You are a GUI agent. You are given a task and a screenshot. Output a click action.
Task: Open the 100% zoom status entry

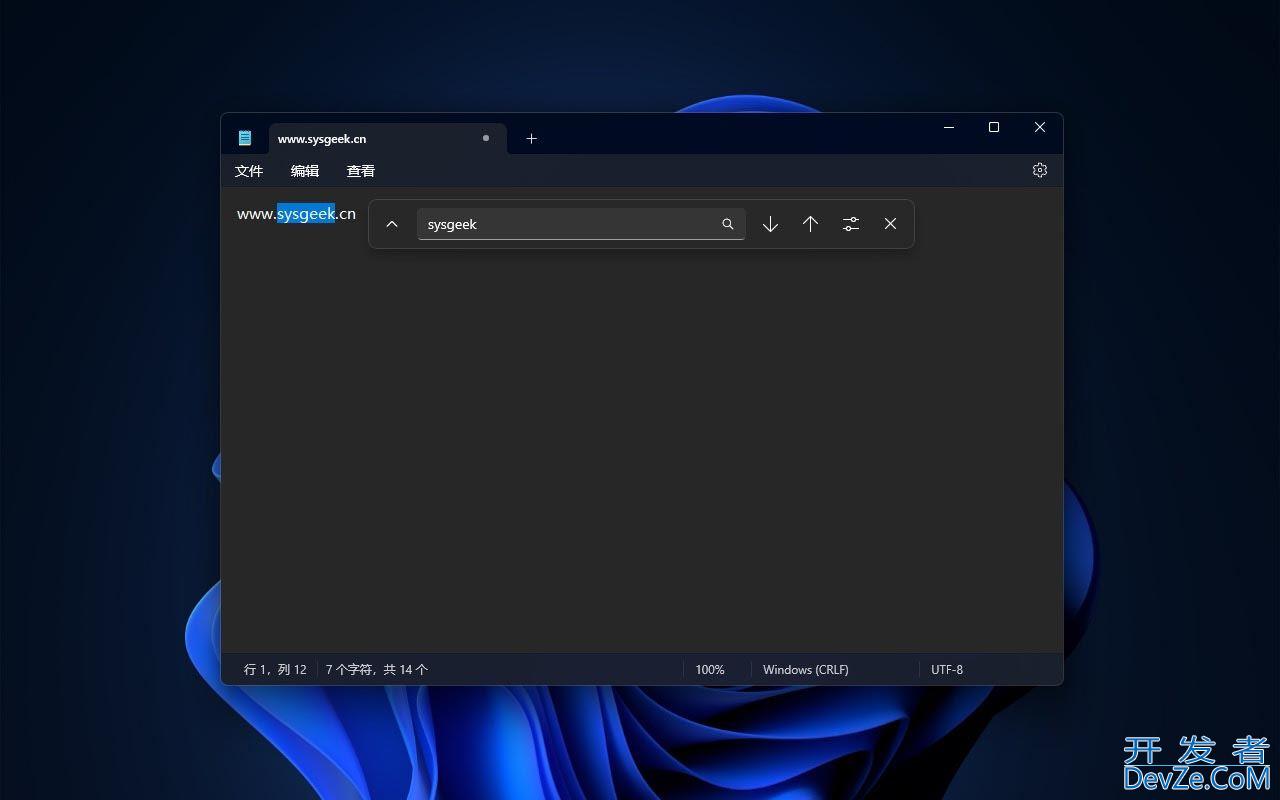pyautogui.click(x=710, y=670)
